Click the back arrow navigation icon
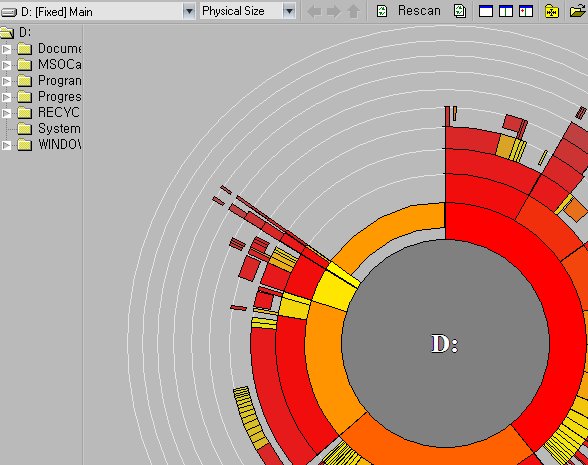Image resolution: width=588 pixels, height=465 pixels. pos(314,12)
